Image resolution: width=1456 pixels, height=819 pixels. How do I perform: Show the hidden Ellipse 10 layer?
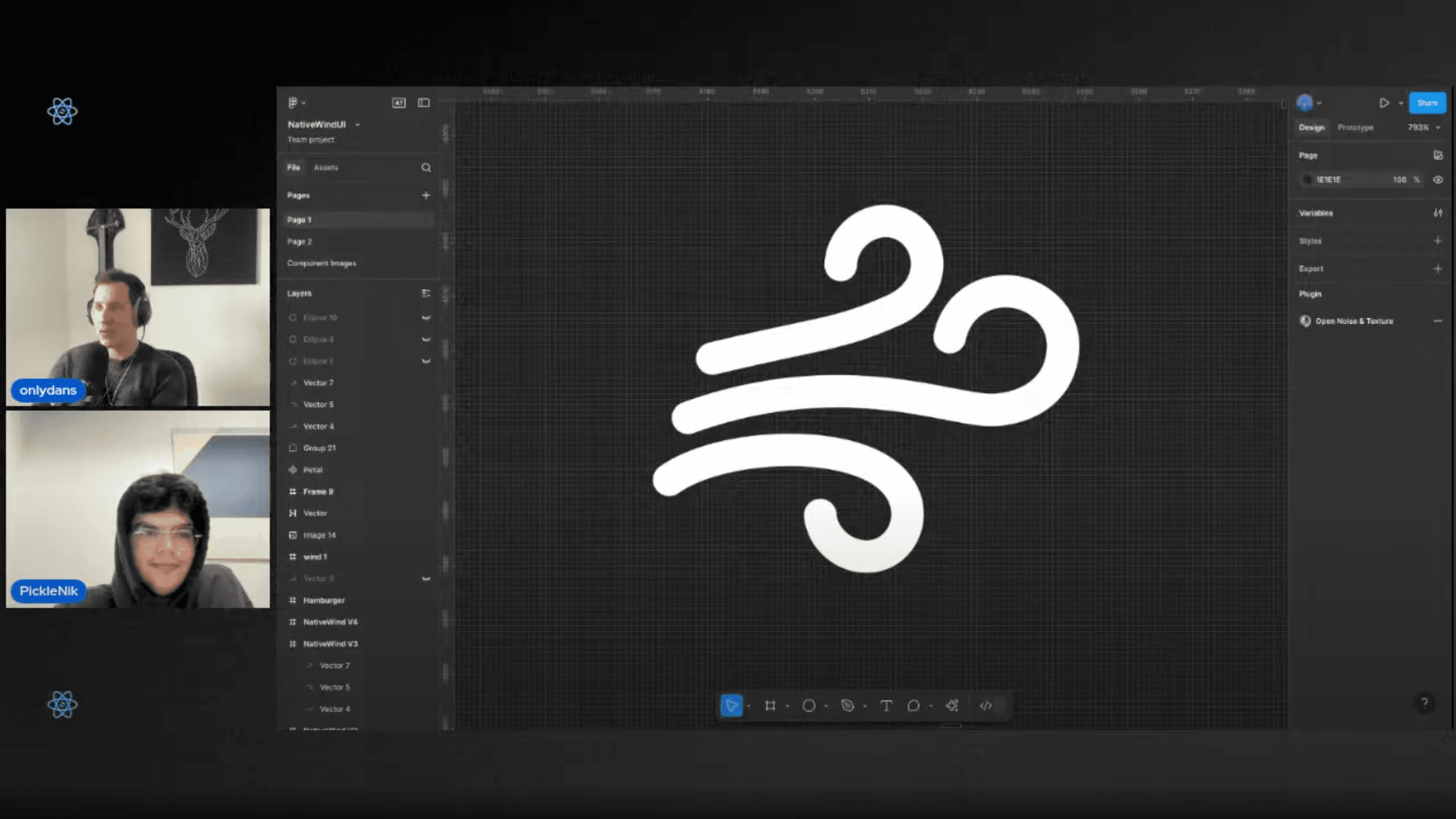[426, 318]
